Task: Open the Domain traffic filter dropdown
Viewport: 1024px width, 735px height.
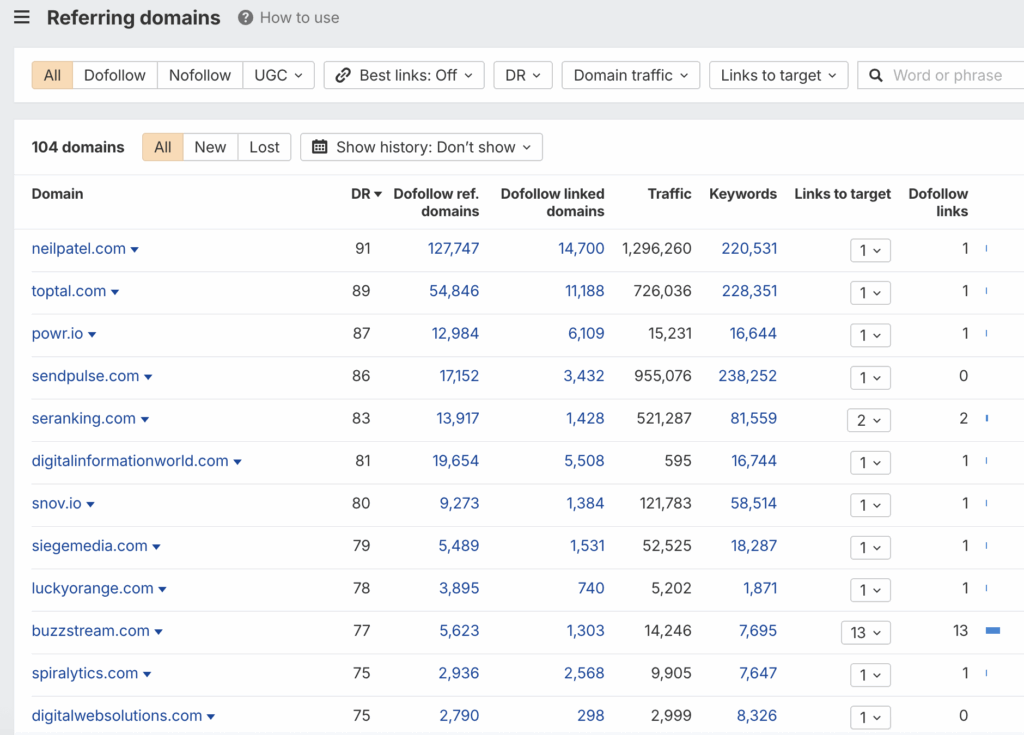Action: pyautogui.click(x=630, y=75)
